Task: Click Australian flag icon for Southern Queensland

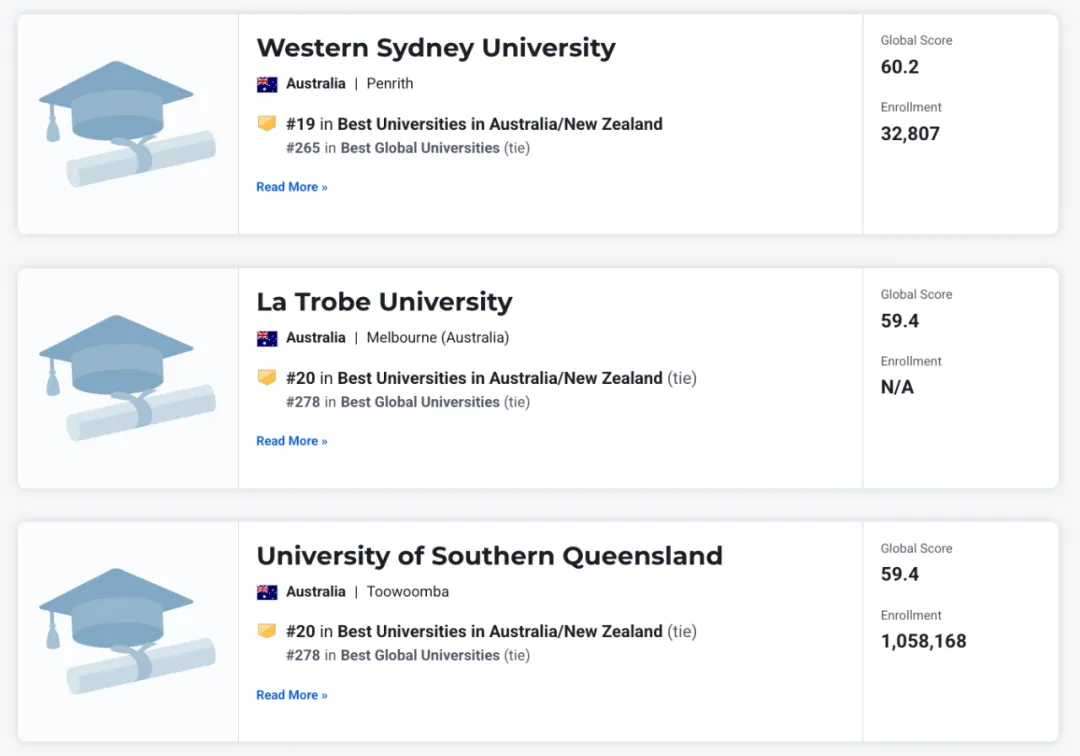Action: tap(267, 592)
